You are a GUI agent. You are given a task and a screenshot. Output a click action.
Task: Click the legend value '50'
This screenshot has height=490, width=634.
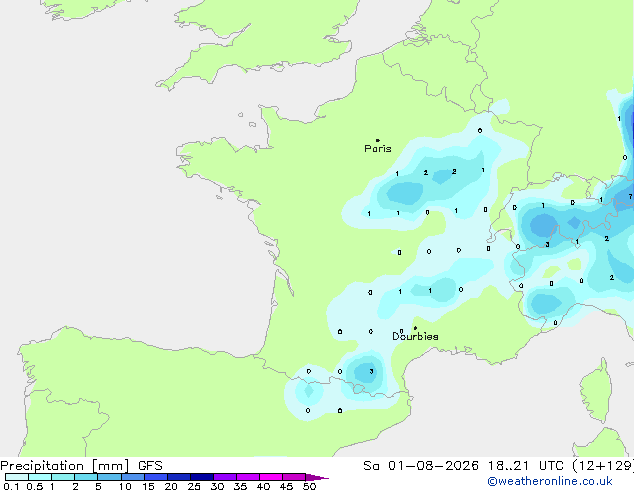click(x=310, y=486)
